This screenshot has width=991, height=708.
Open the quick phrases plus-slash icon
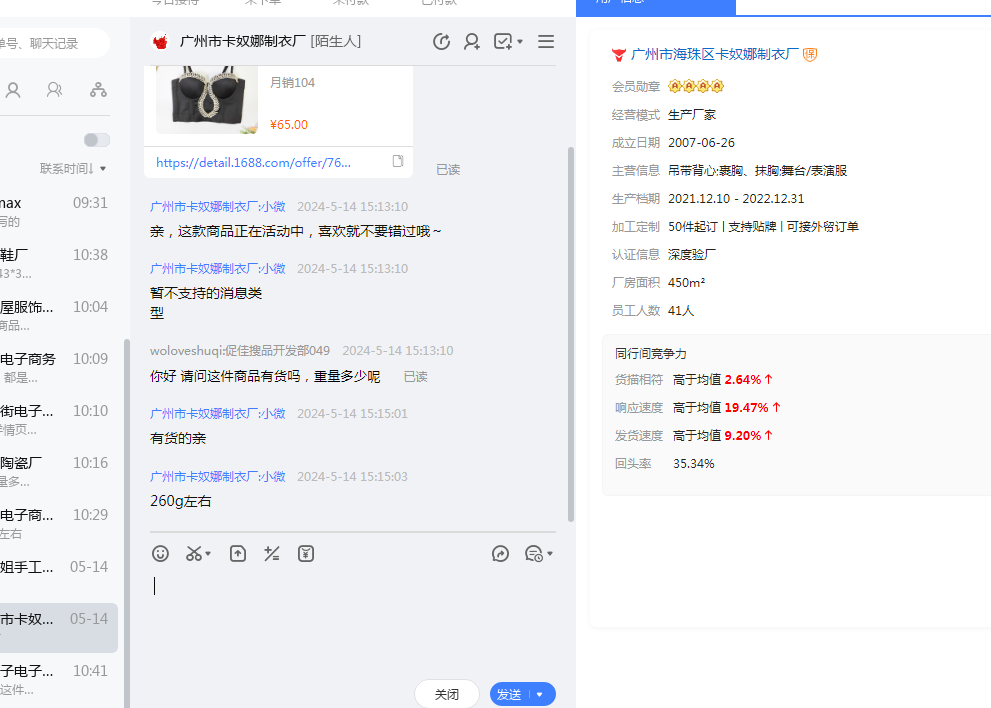[x=271, y=554]
